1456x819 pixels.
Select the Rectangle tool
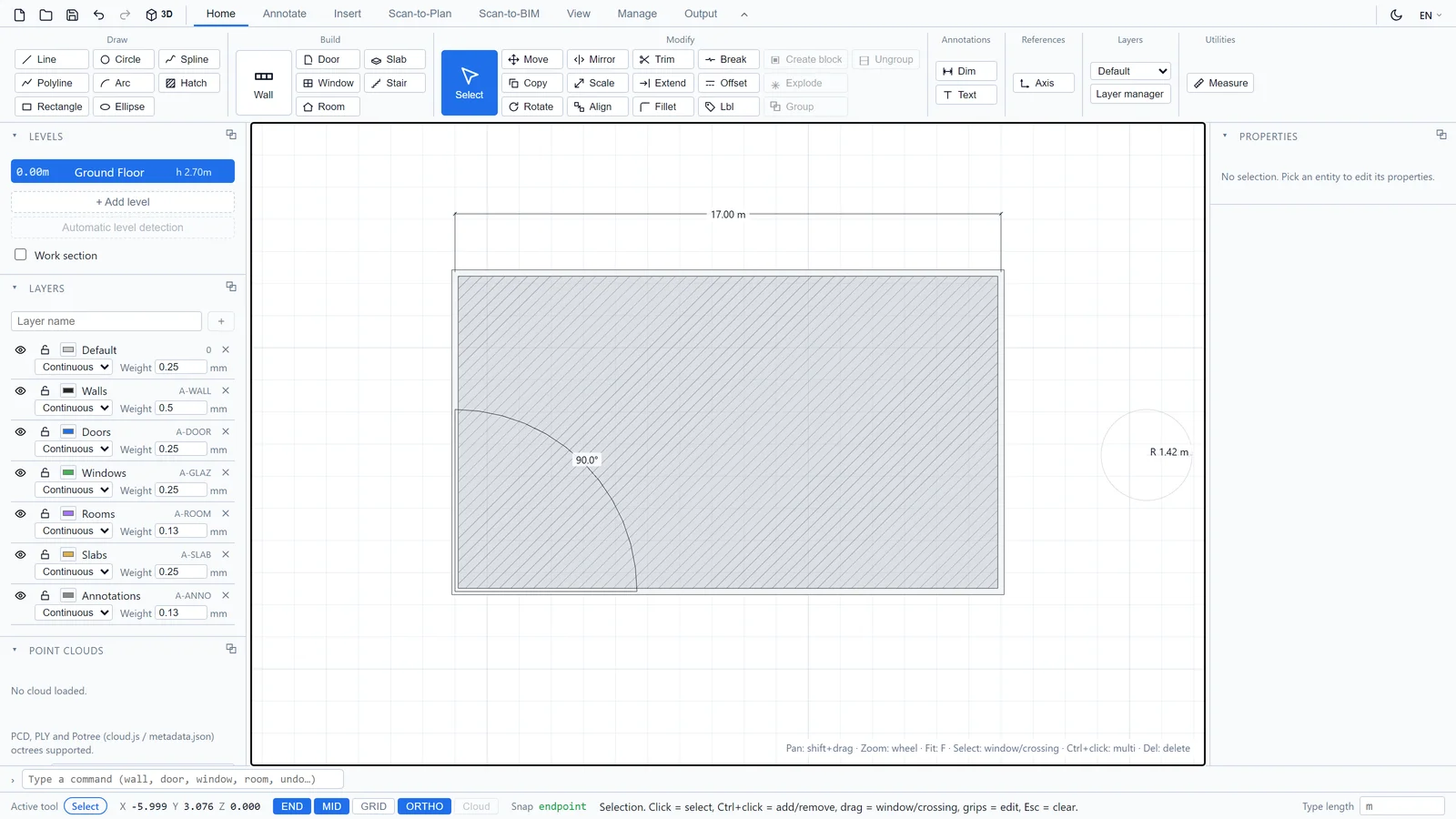pyautogui.click(x=52, y=106)
